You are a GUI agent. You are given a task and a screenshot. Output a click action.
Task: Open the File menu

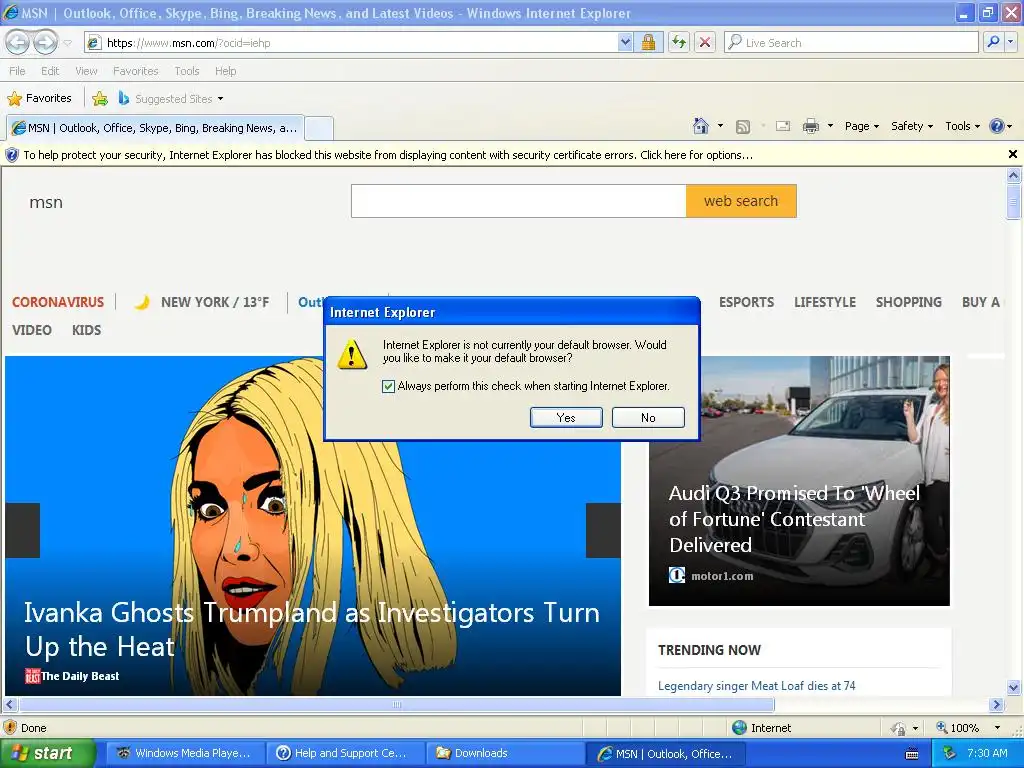coord(17,71)
